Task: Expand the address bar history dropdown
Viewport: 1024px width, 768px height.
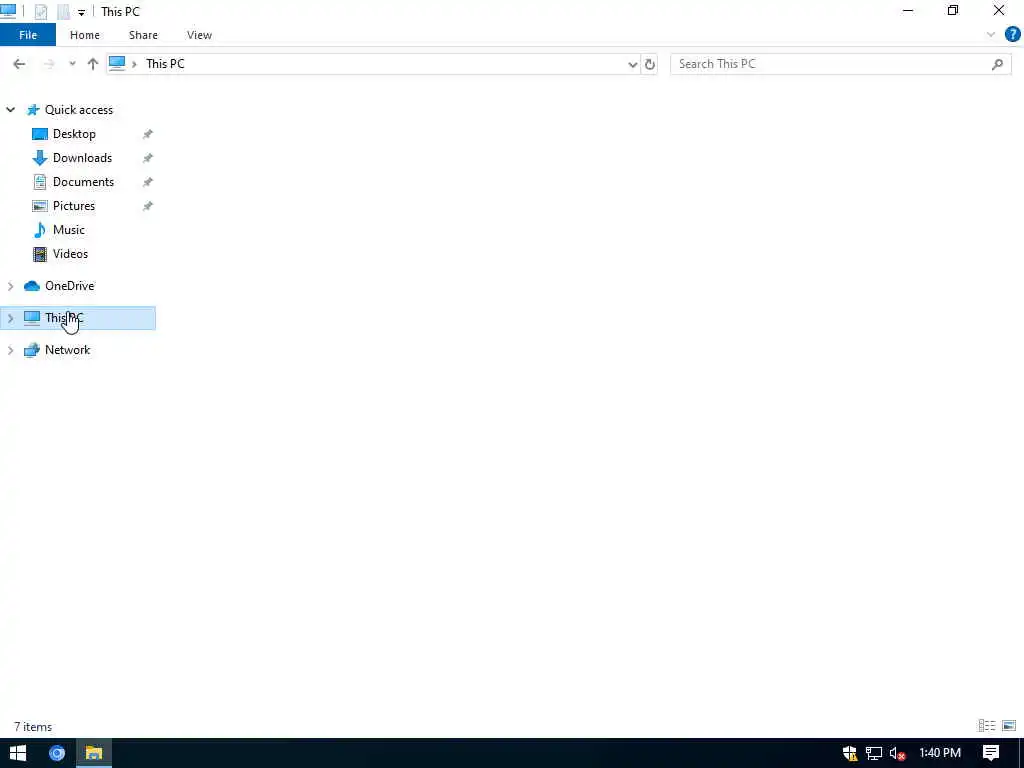Action: 632,64
